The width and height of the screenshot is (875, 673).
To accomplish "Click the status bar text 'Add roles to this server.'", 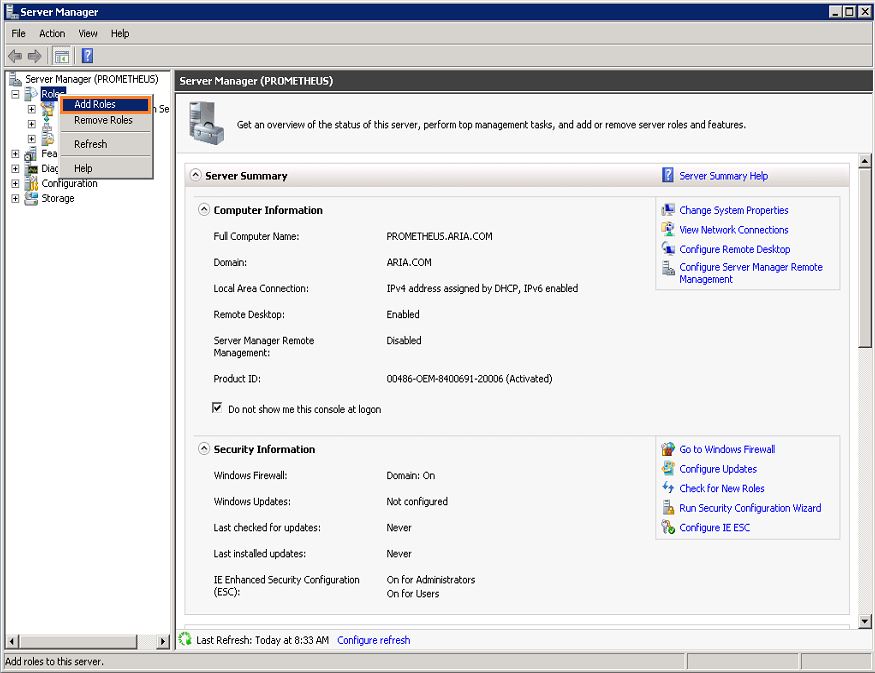I will 54,661.
